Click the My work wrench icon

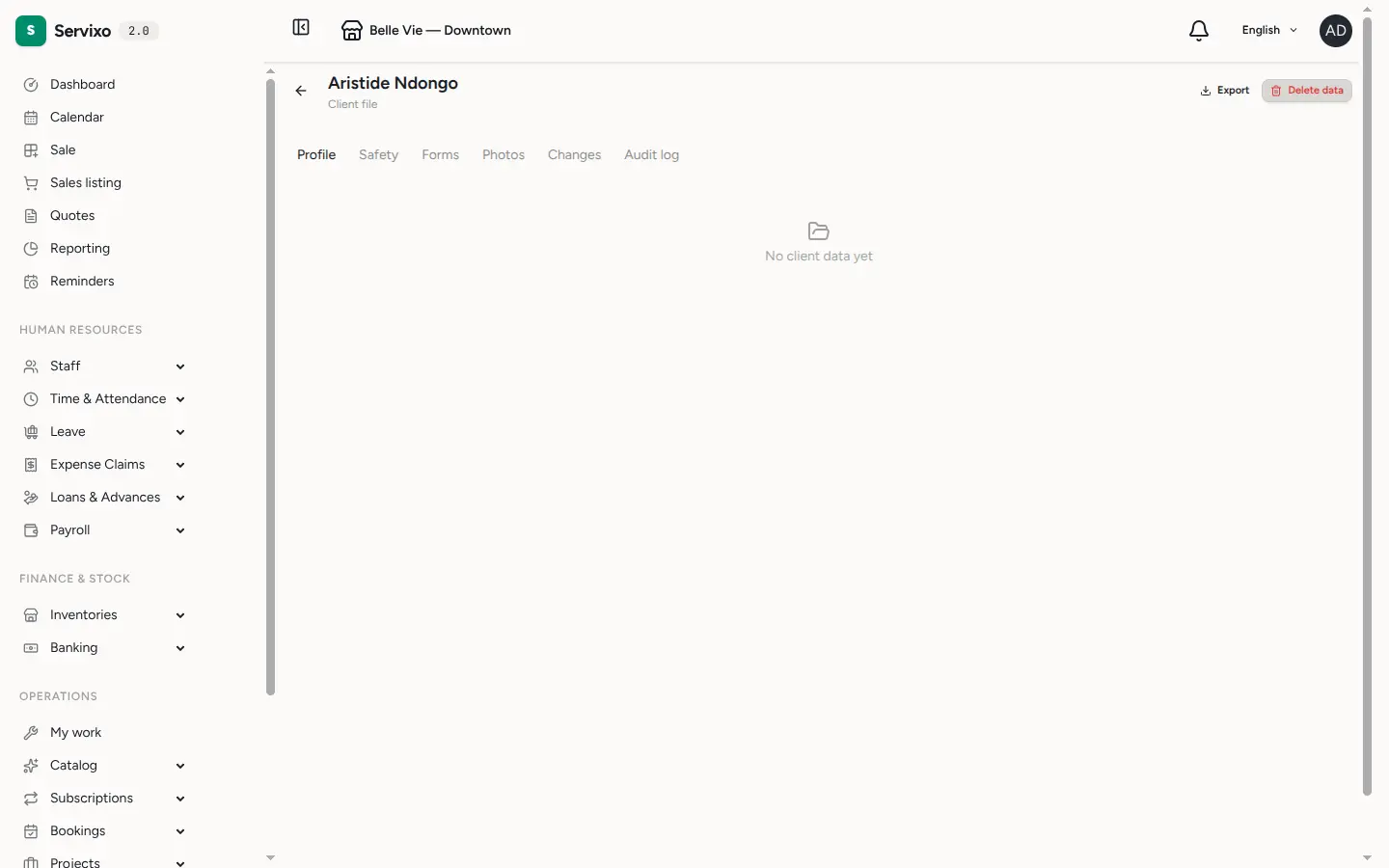(31, 733)
